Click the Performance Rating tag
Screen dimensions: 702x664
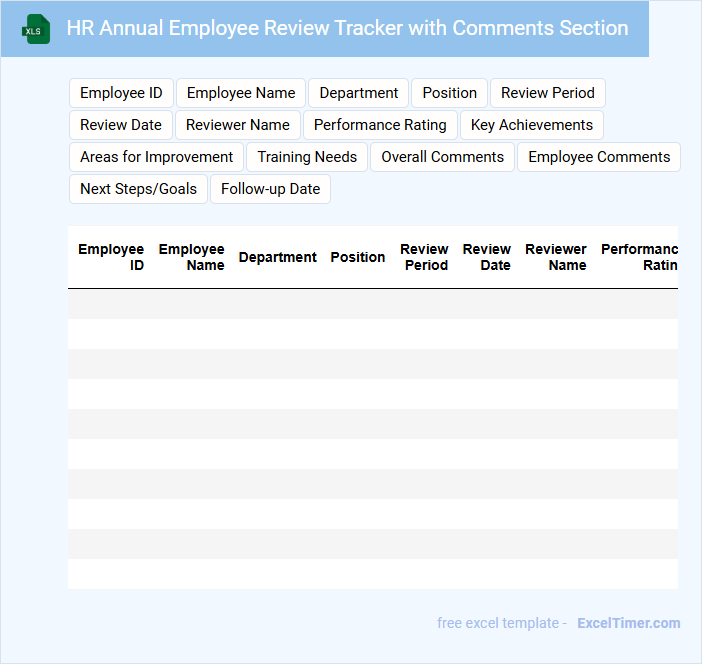380,125
